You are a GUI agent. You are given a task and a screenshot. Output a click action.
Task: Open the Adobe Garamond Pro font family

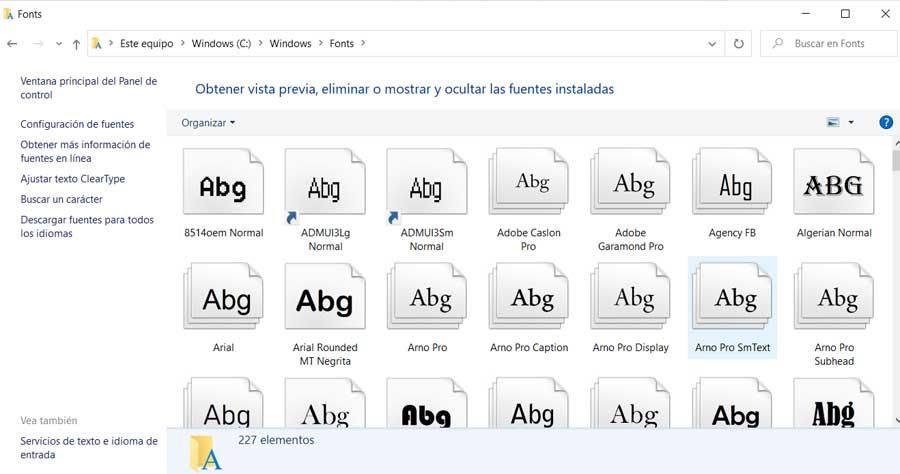coord(630,182)
